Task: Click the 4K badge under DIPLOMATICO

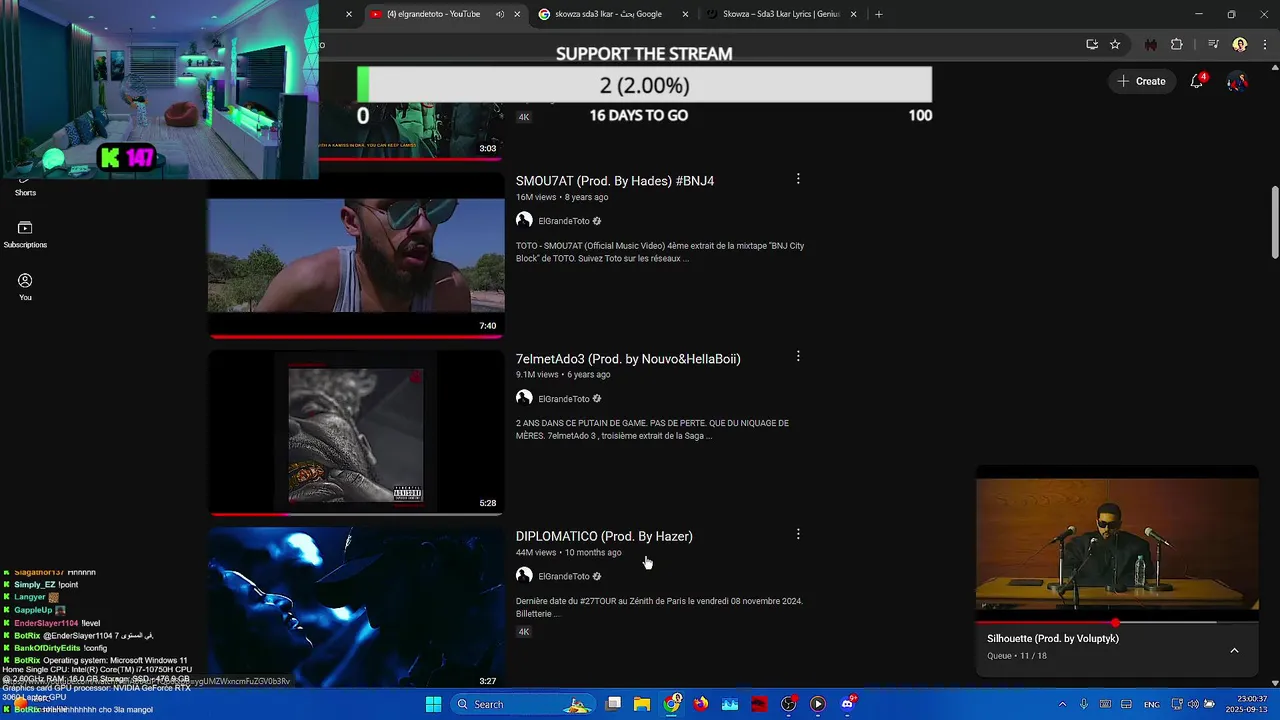Action: coord(523,632)
